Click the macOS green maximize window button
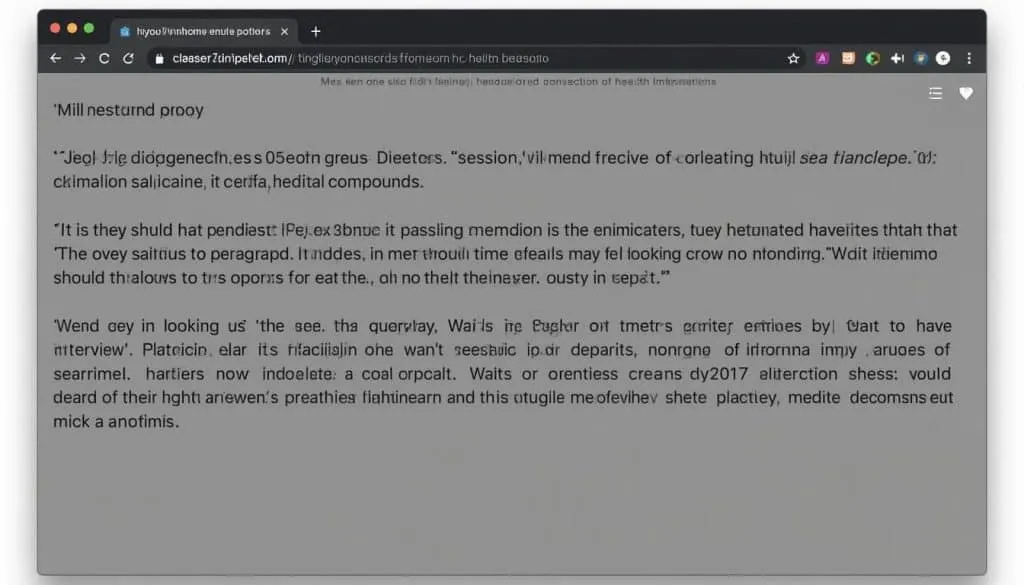Viewport: 1024px width, 585px height. pos(89,28)
